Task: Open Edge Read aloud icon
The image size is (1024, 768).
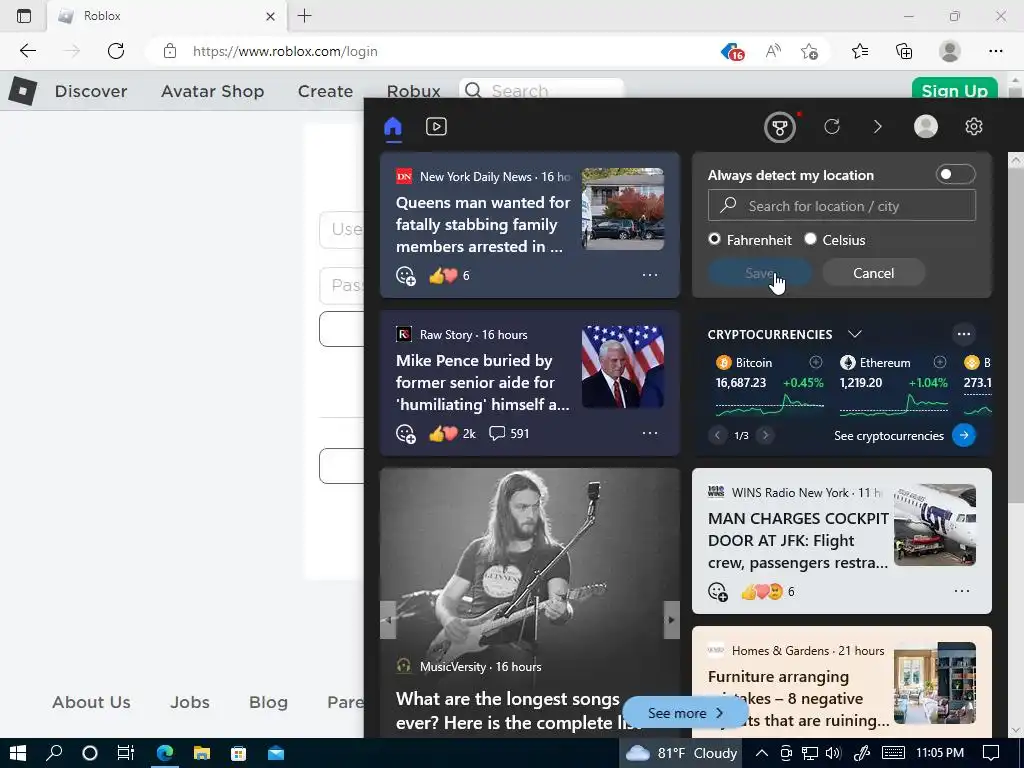Action: [773, 51]
